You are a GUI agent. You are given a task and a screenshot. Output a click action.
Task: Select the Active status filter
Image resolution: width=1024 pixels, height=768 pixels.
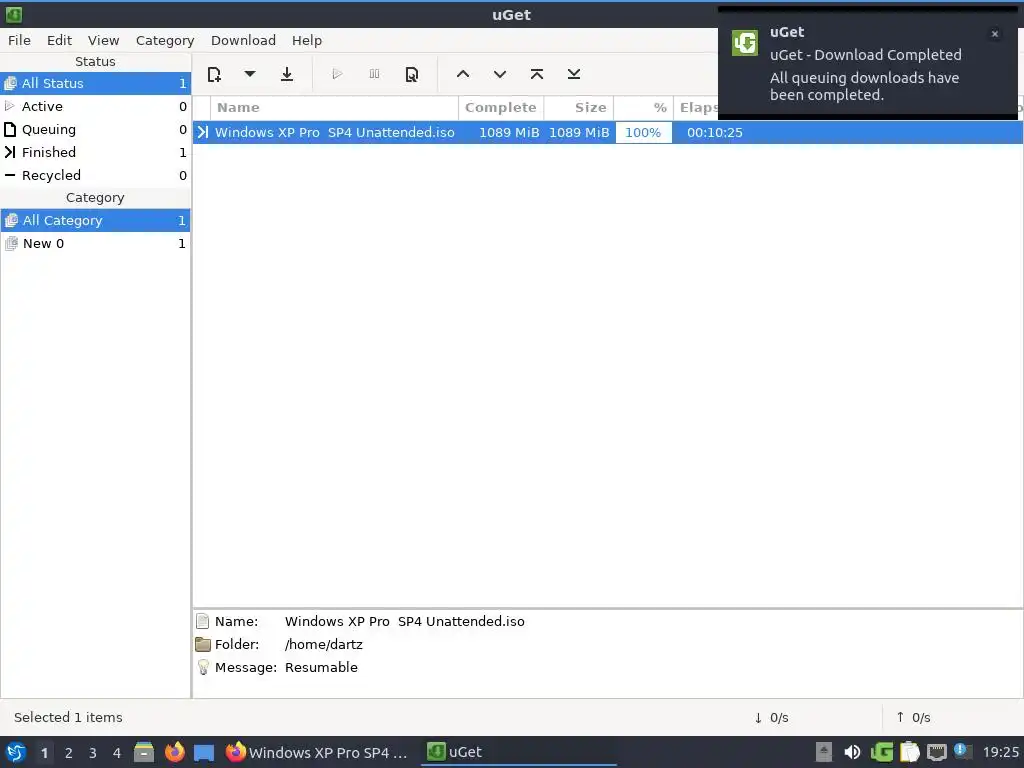[x=95, y=106]
